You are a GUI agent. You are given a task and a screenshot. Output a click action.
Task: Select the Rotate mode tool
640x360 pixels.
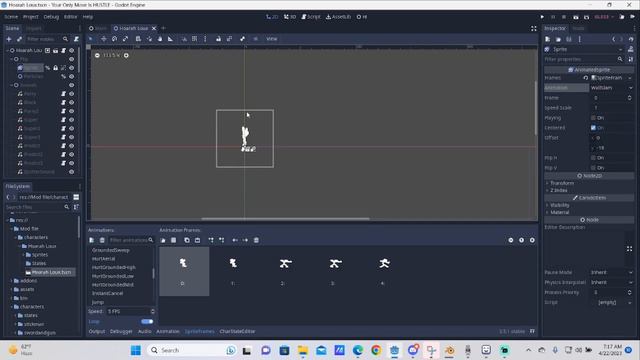point(114,39)
